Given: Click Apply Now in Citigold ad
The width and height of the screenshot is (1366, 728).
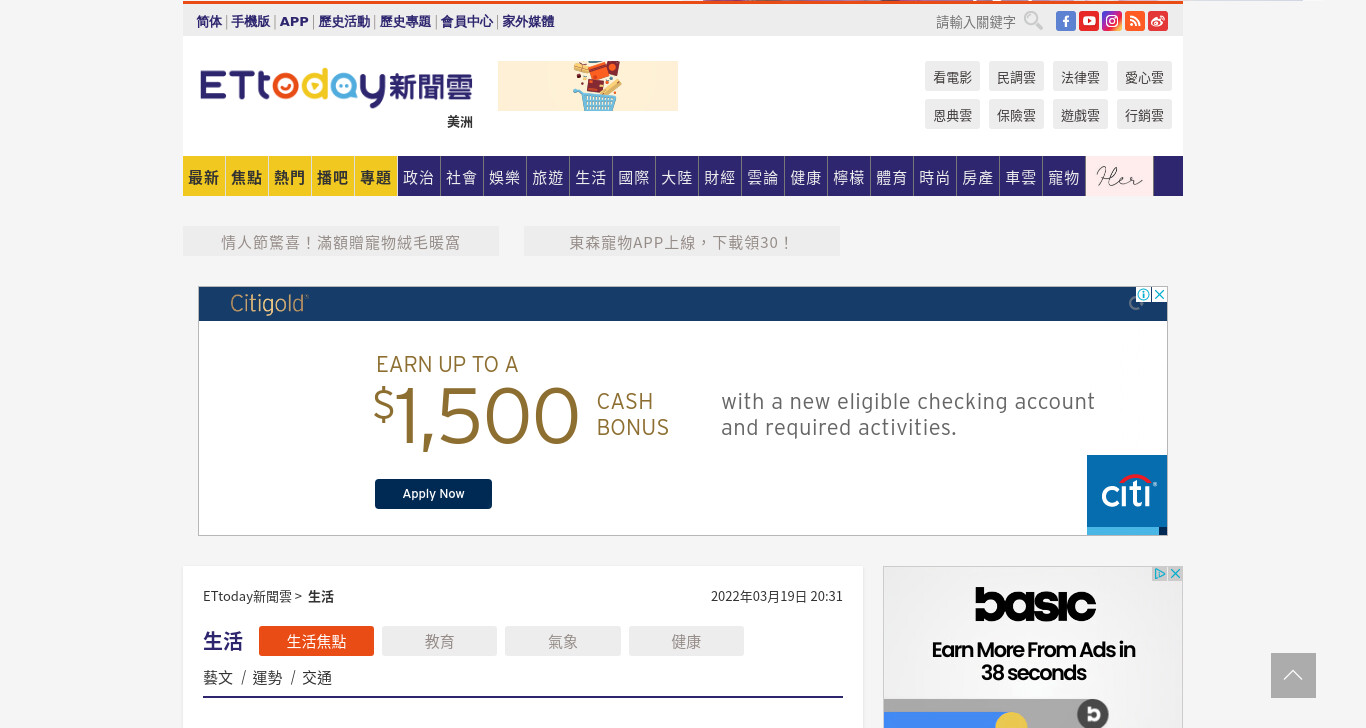Looking at the screenshot, I should pyautogui.click(x=433, y=494).
